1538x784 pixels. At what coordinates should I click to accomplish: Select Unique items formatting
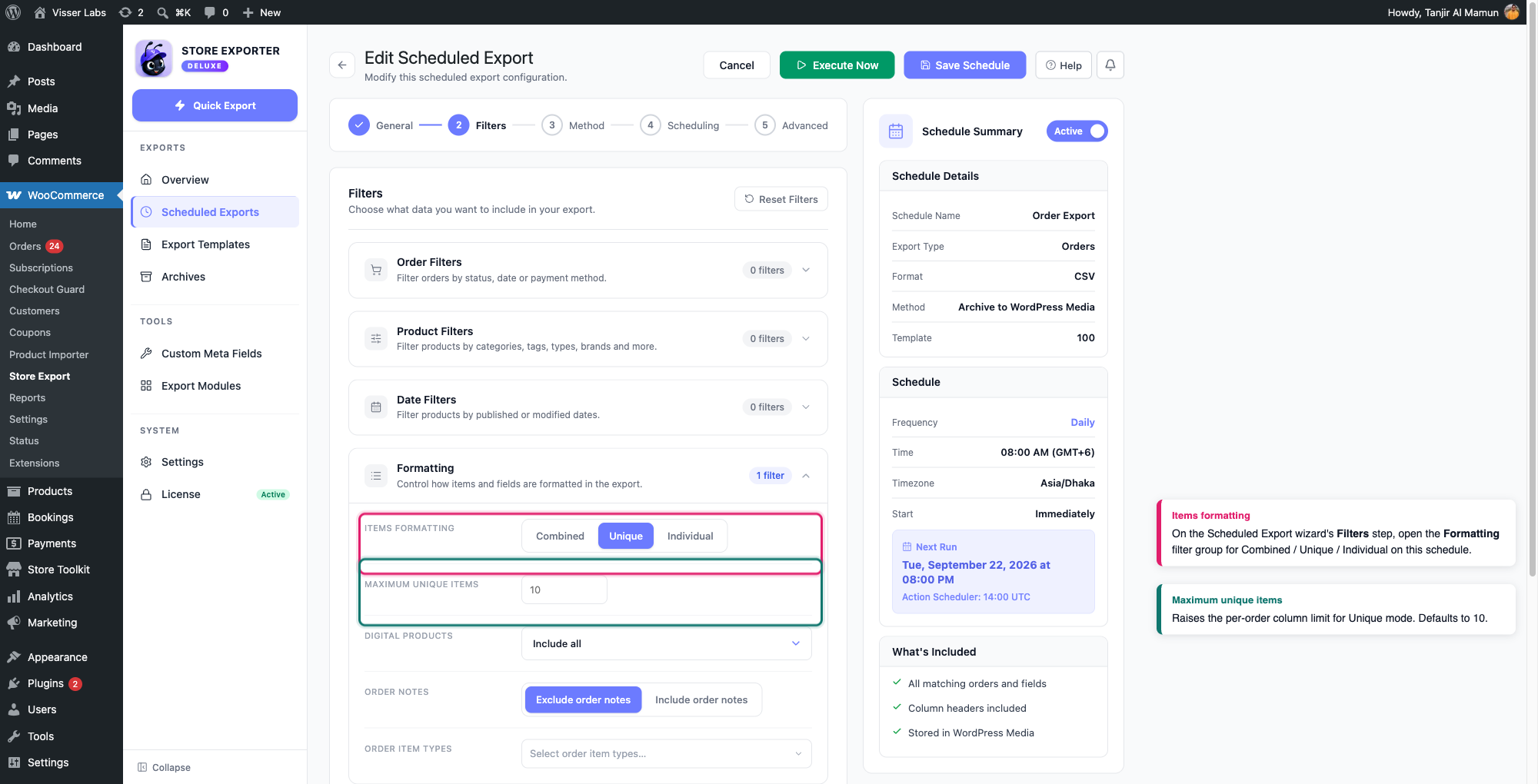pyautogui.click(x=626, y=536)
